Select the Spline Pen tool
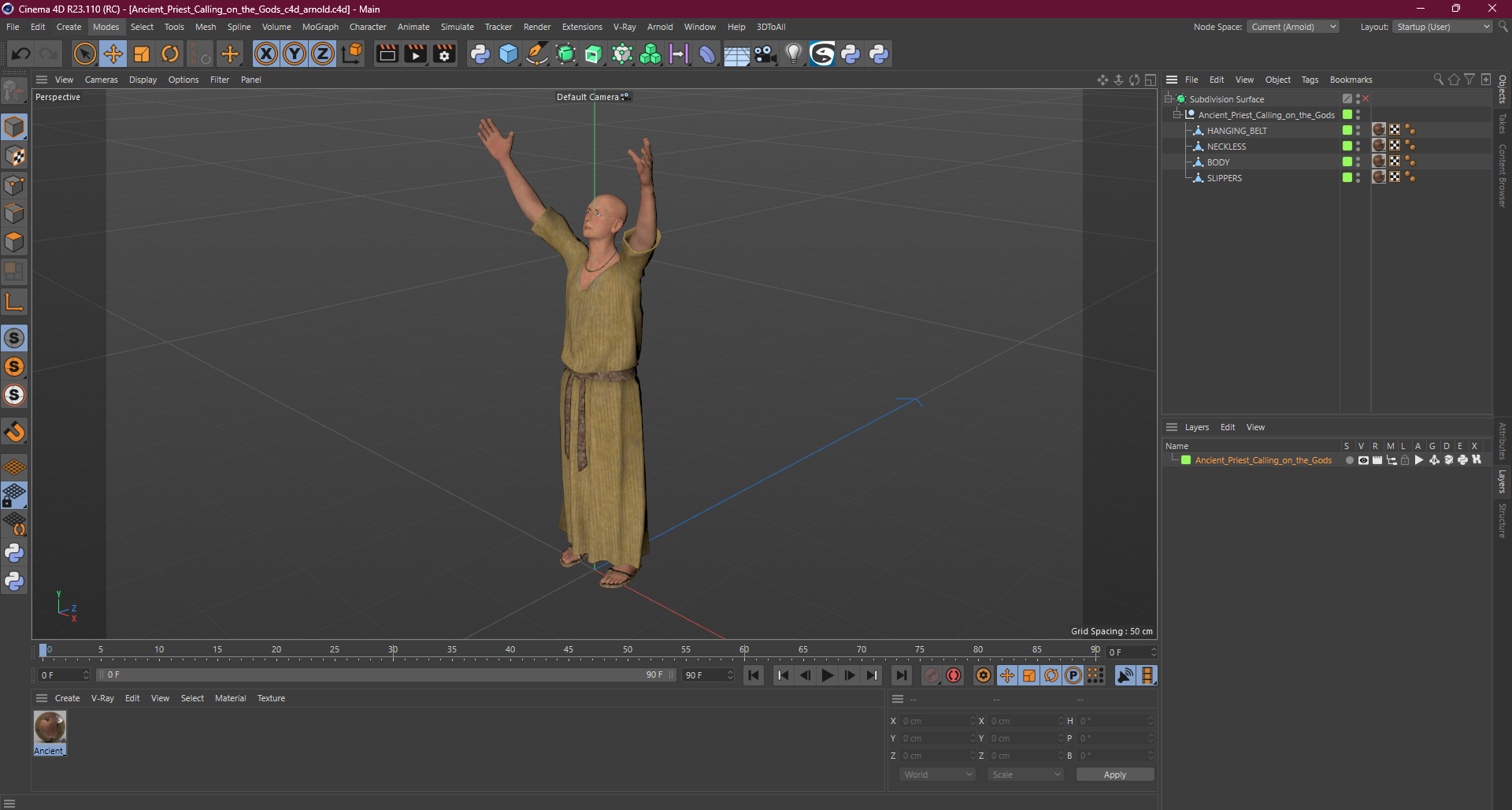The height and width of the screenshot is (810, 1512). [537, 54]
